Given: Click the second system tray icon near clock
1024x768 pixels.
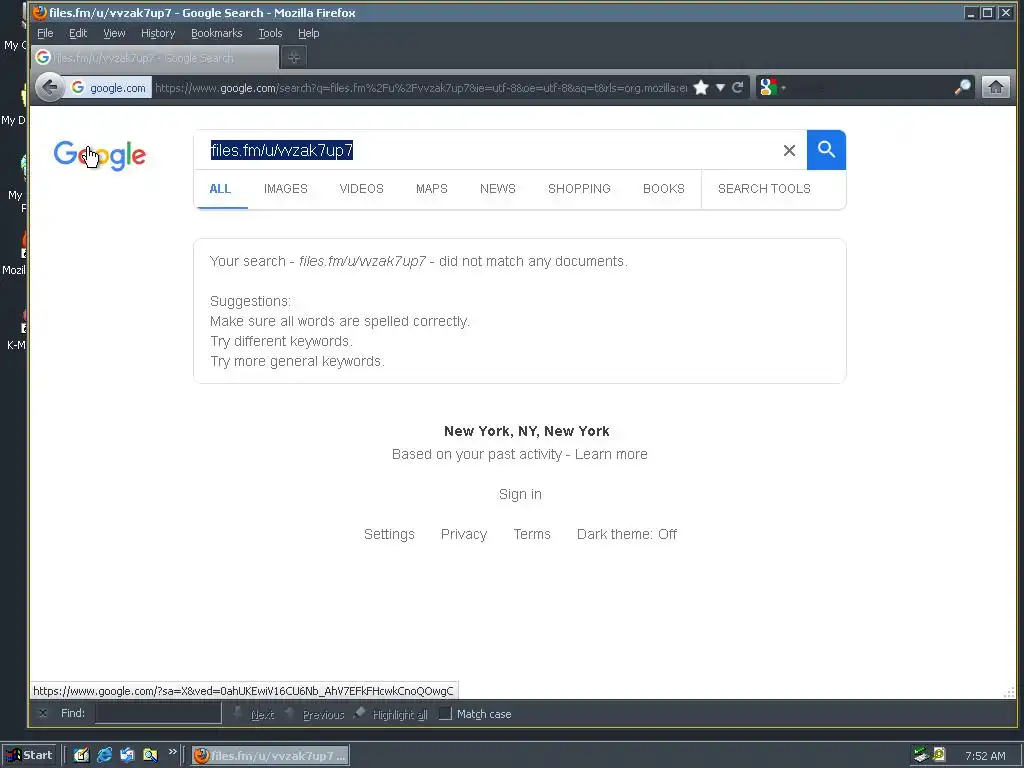Looking at the screenshot, I should pos(939,754).
